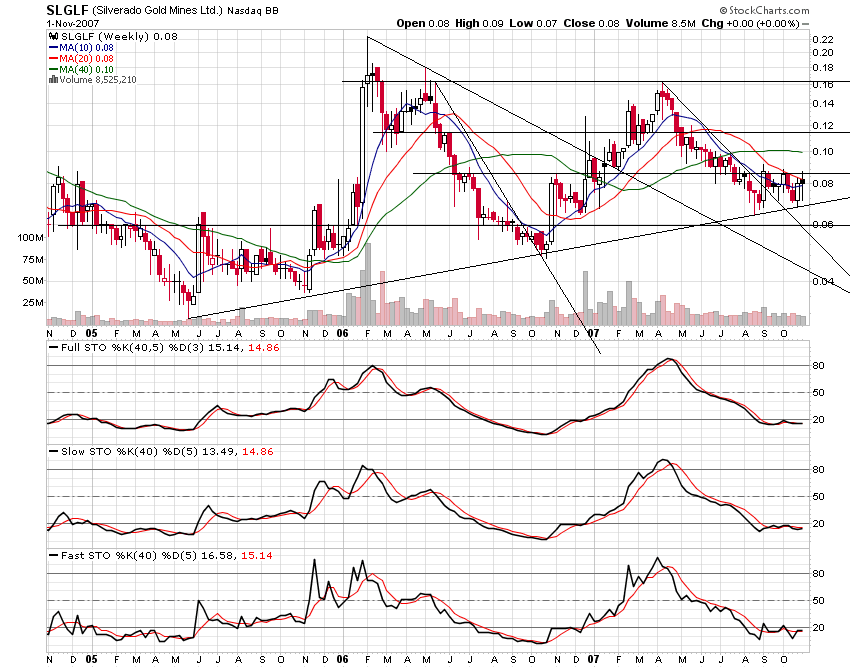Click the 50M volume axis label
The height and width of the screenshot is (668, 850).
coord(33,281)
